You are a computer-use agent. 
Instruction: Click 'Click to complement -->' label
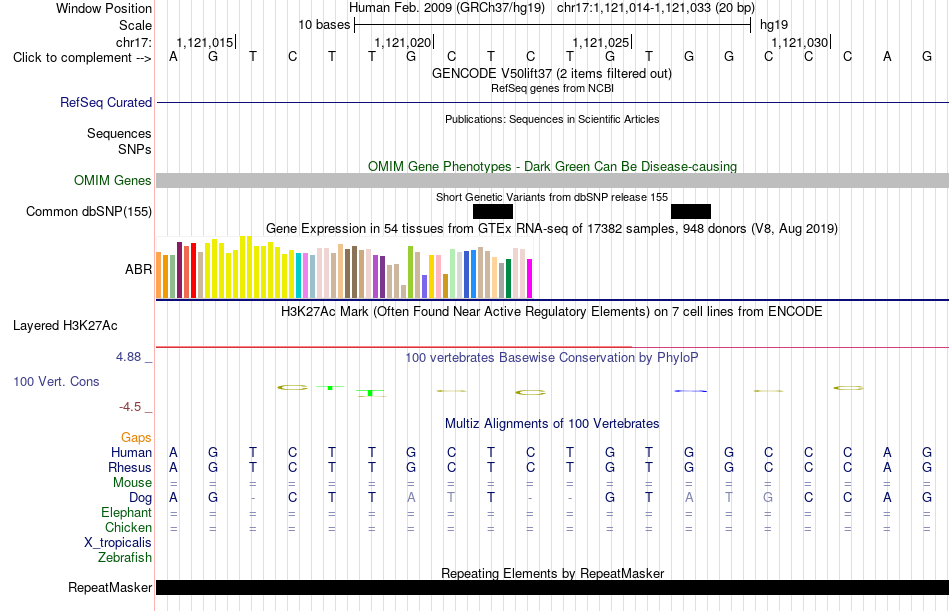click(x=82, y=58)
